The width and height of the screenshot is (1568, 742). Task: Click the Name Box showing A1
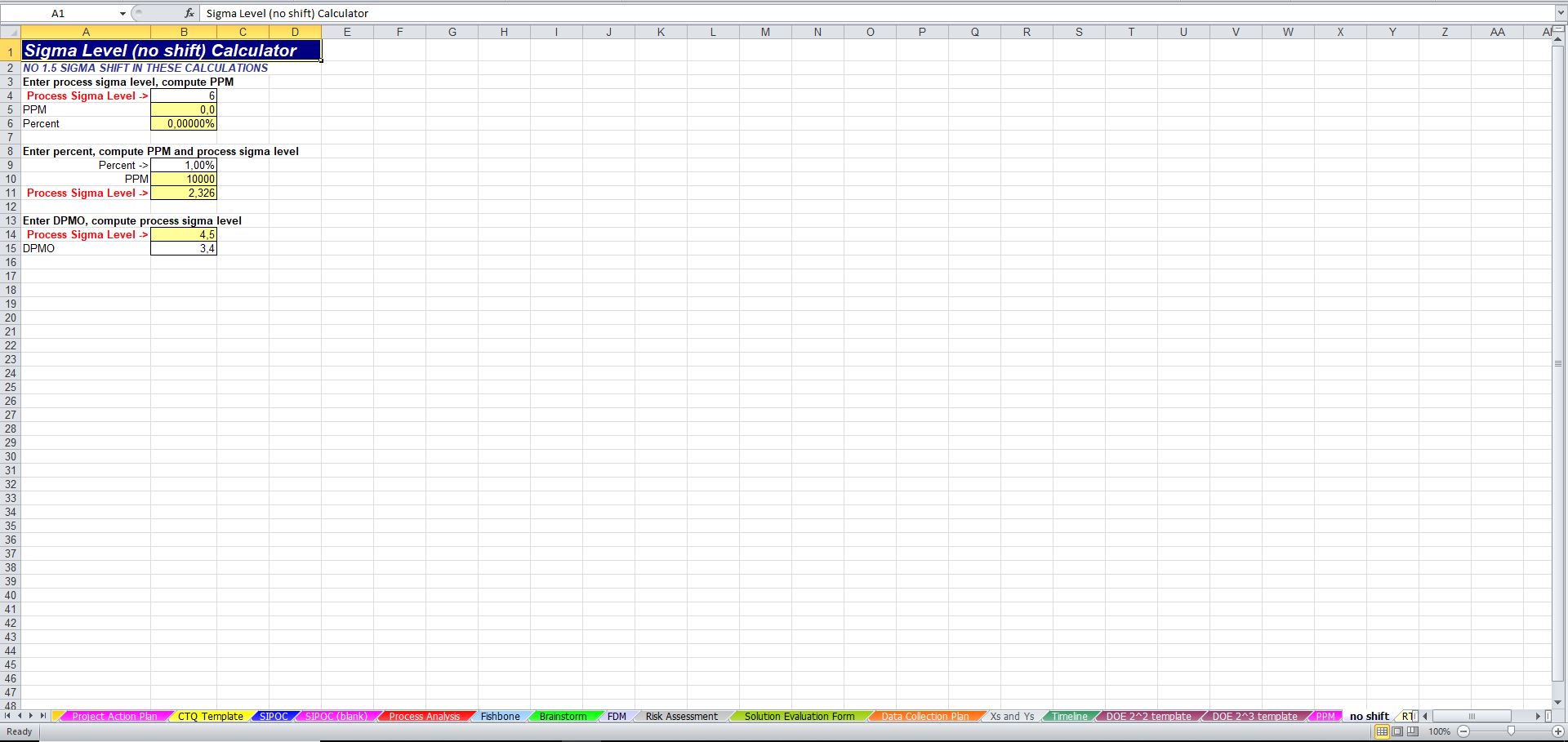(58, 13)
